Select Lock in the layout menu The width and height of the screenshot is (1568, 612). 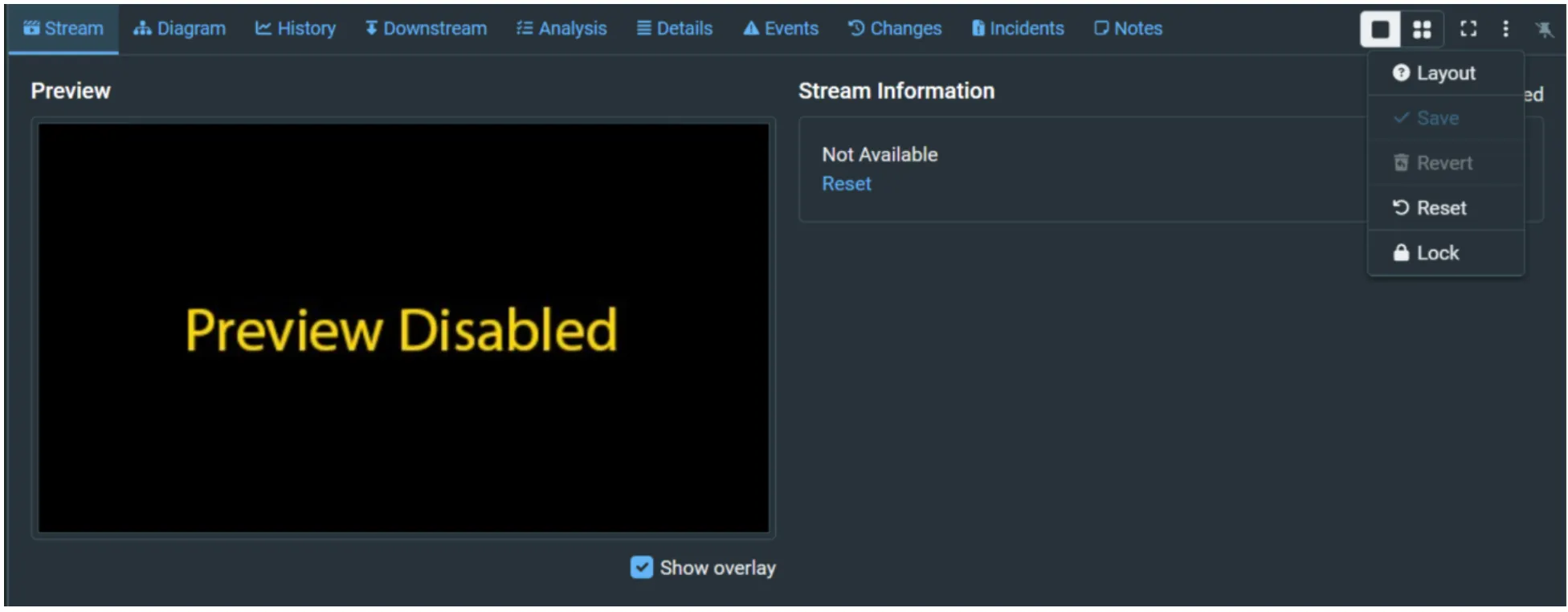click(1445, 253)
